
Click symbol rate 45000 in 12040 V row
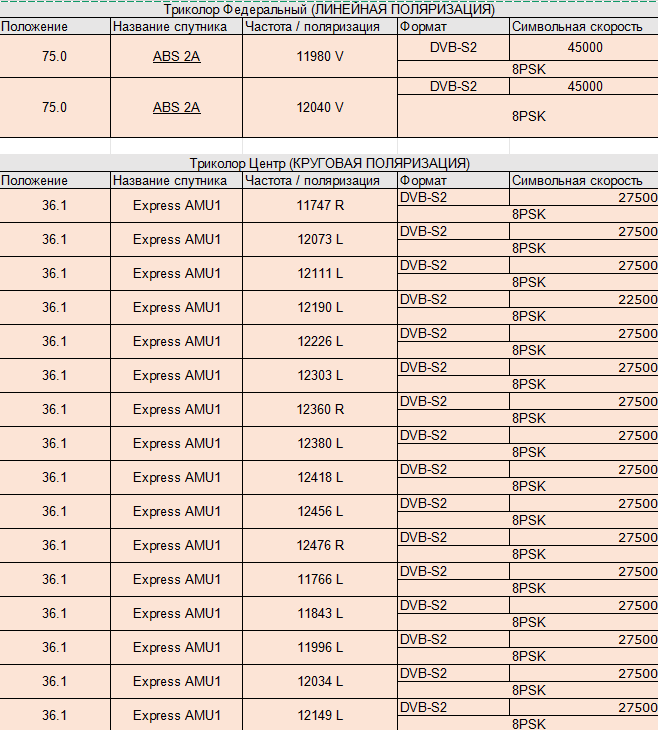tap(584, 86)
